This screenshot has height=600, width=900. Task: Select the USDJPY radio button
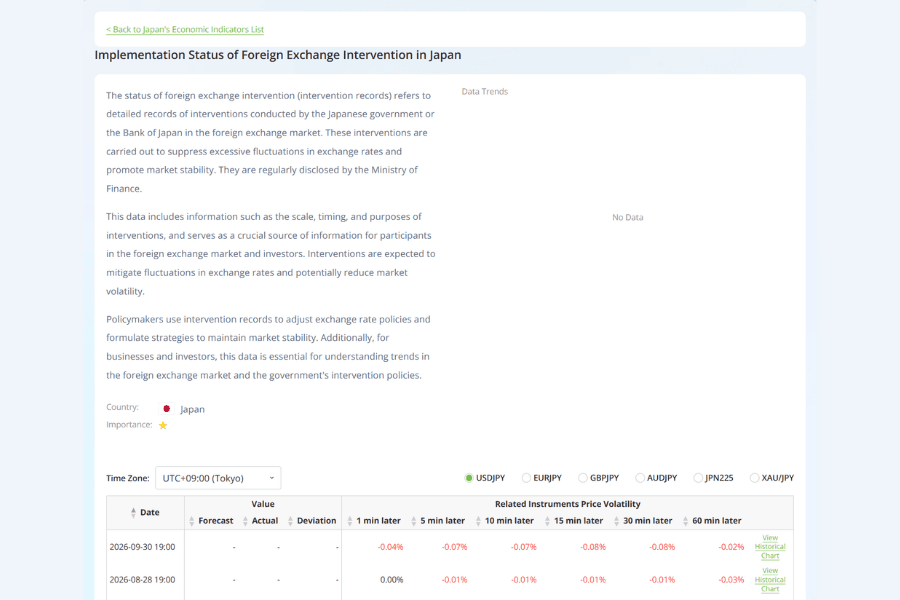pos(468,478)
